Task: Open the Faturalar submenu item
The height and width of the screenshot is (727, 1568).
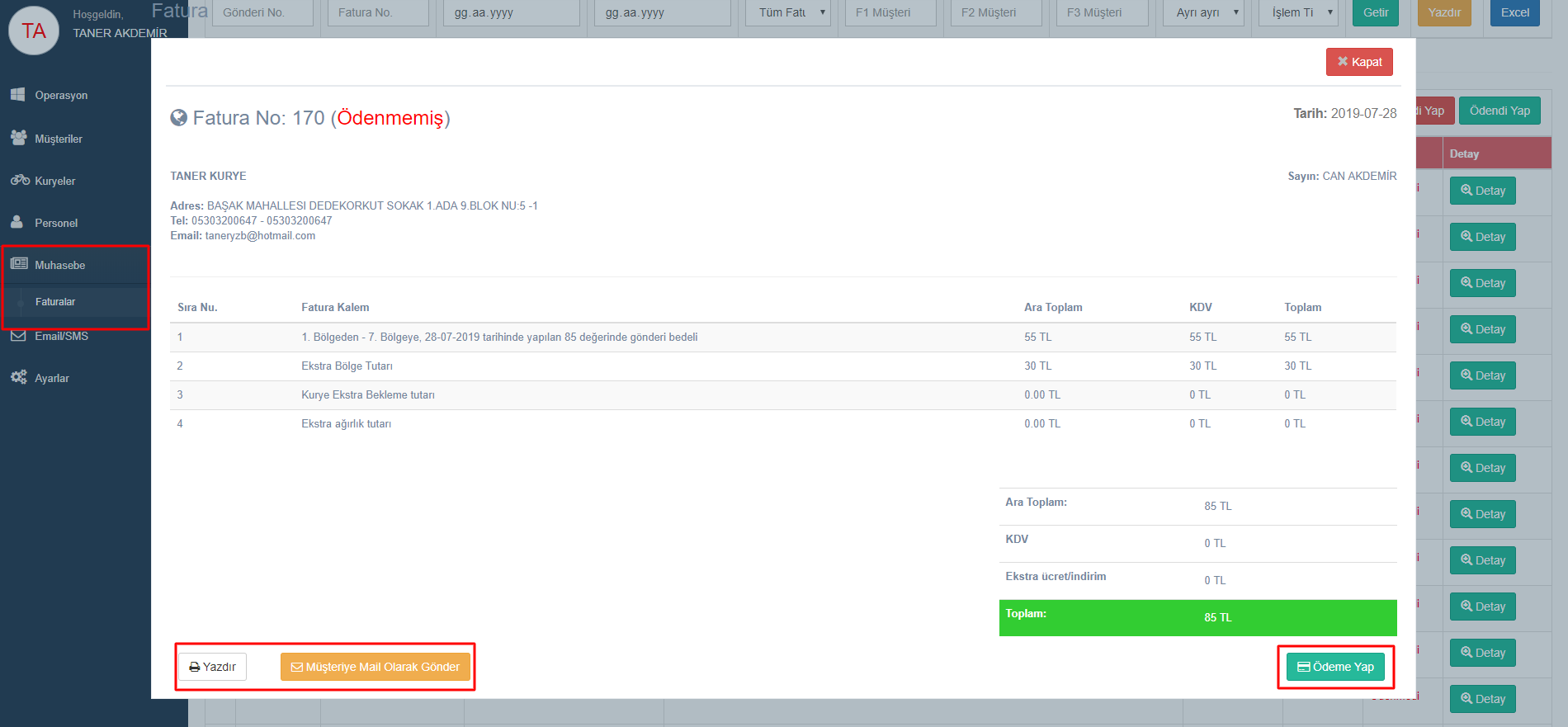Action: point(55,302)
